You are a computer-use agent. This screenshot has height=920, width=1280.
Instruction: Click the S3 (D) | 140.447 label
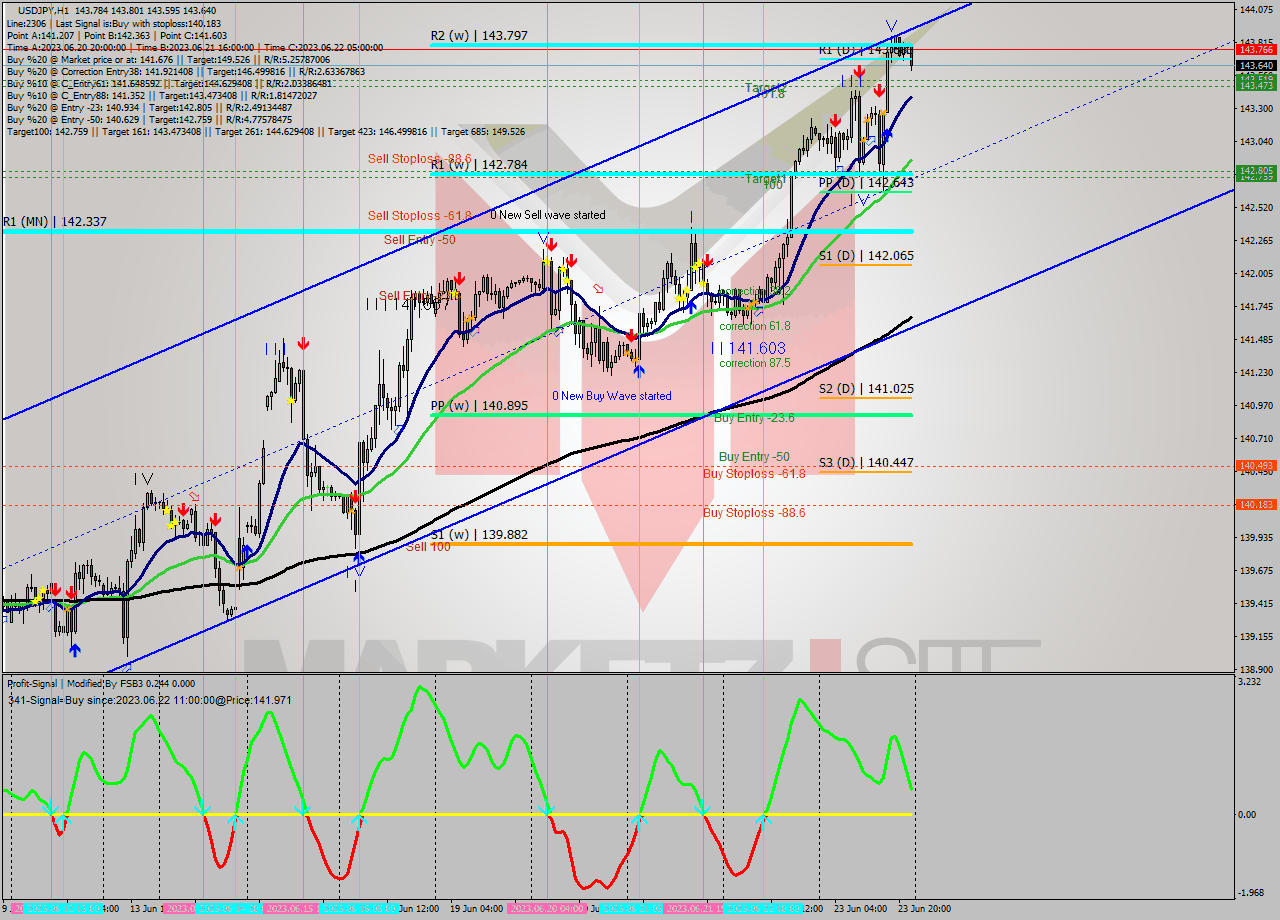(x=866, y=463)
